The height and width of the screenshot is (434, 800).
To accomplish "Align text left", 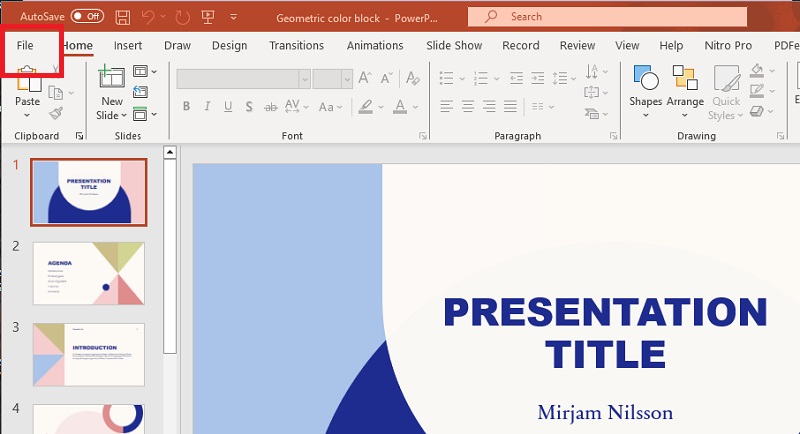I will click(446, 107).
